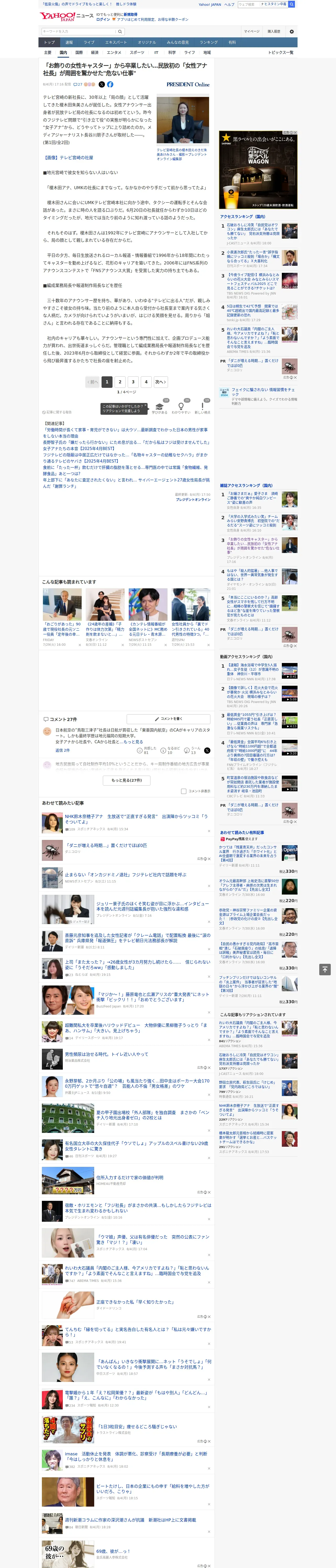
Task: Select the トップ main navigation tab
Action: click(49, 42)
